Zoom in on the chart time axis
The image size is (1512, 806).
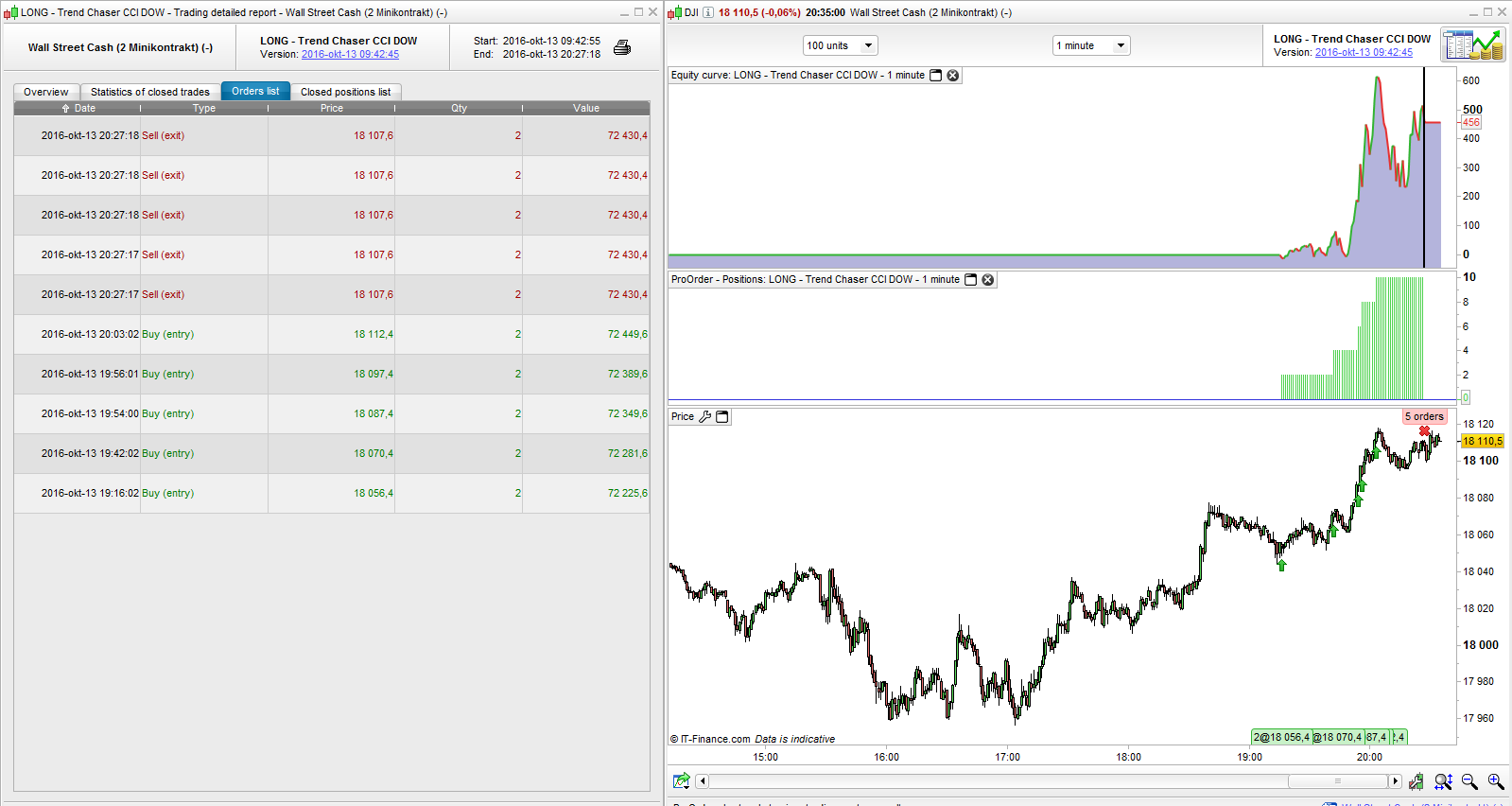coord(1495,781)
